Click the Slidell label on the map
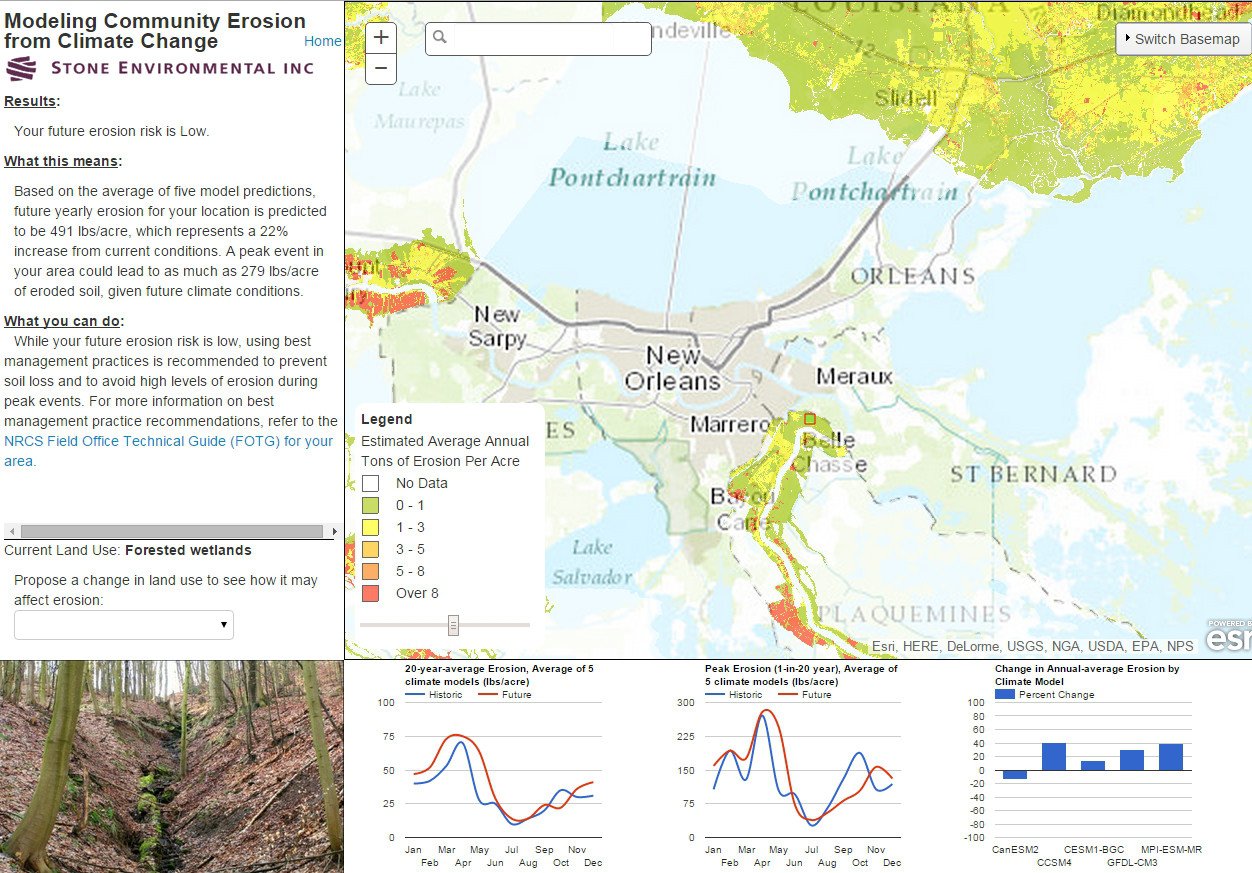This screenshot has width=1252, height=873. [906, 97]
